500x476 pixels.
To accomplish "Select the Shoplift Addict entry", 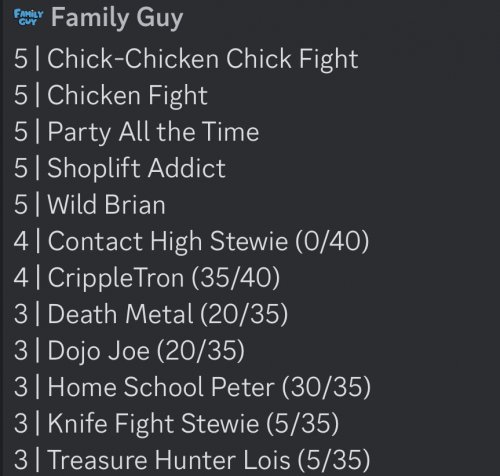I will click(x=120, y=168).
